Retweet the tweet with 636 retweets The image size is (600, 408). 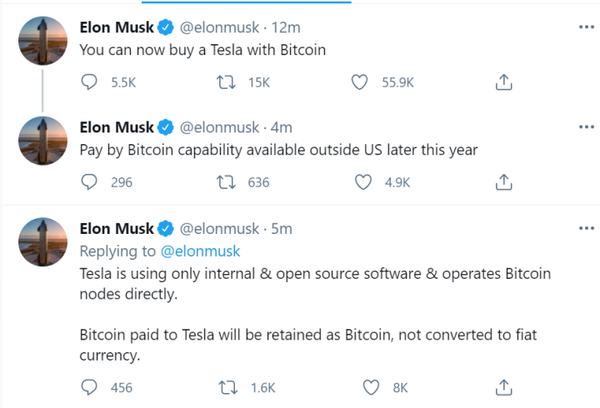[x=226, y=182]
